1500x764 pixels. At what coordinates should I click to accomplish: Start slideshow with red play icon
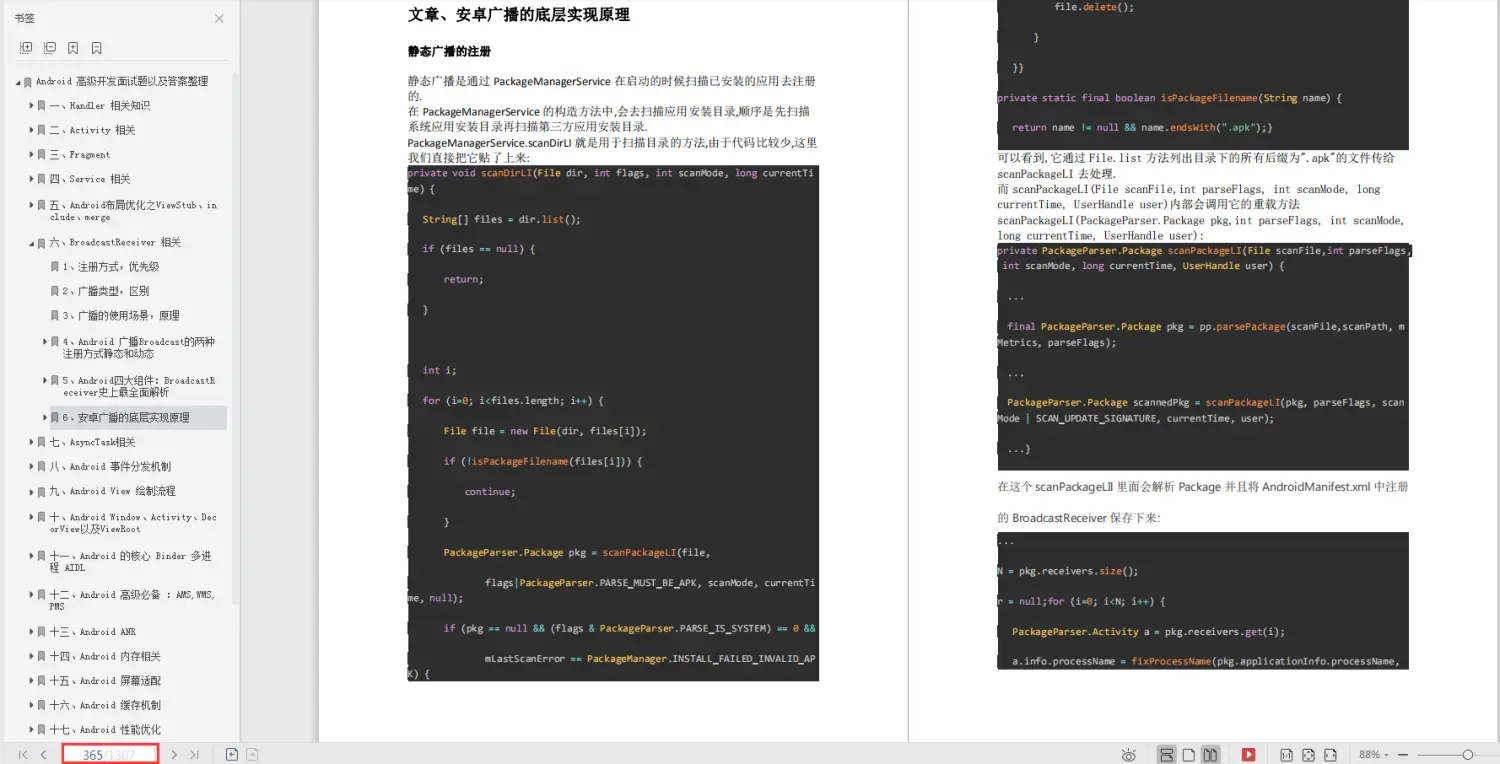click(x=1249, y=755)
